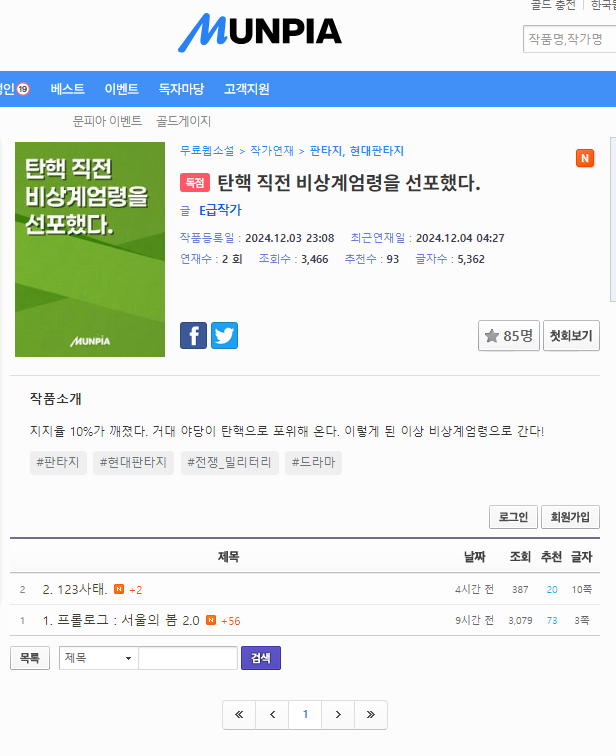Follow the 무료웹소설 breadcrumb link

207,151
